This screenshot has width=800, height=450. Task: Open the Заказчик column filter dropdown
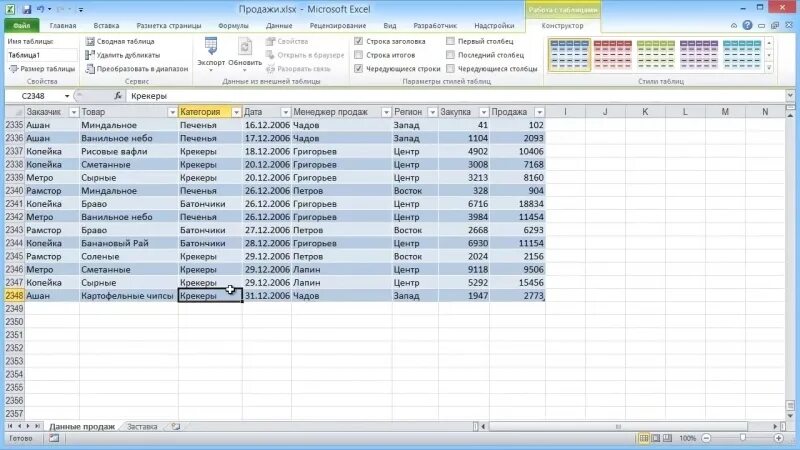[x=73, y=112]
